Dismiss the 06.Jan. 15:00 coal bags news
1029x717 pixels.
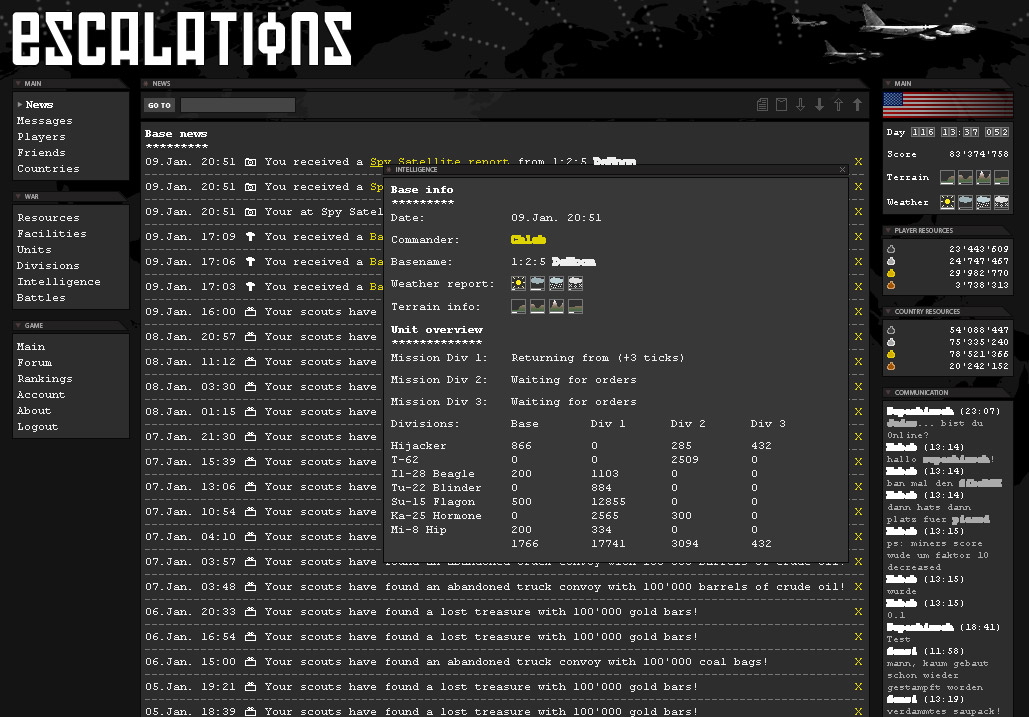[x=858, y=662]
